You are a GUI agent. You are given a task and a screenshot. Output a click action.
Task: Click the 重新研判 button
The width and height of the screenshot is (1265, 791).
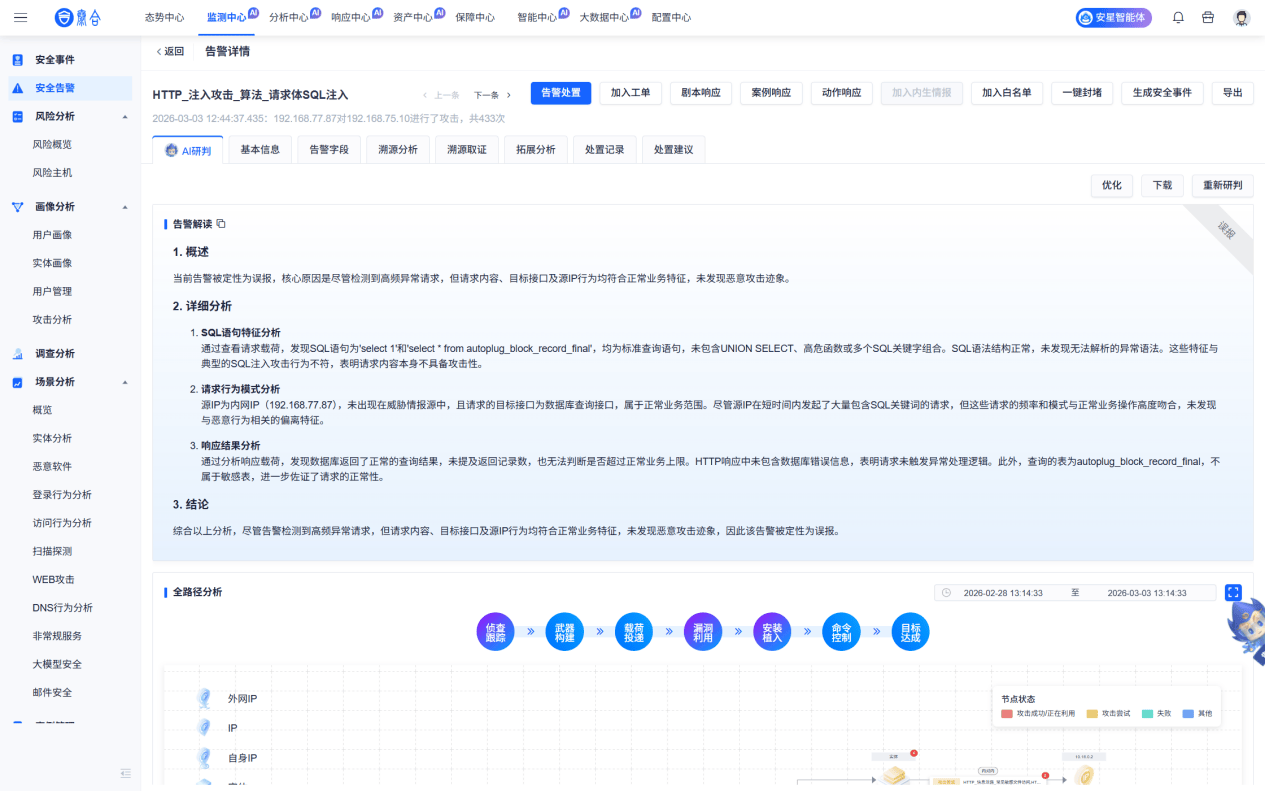1222,185
